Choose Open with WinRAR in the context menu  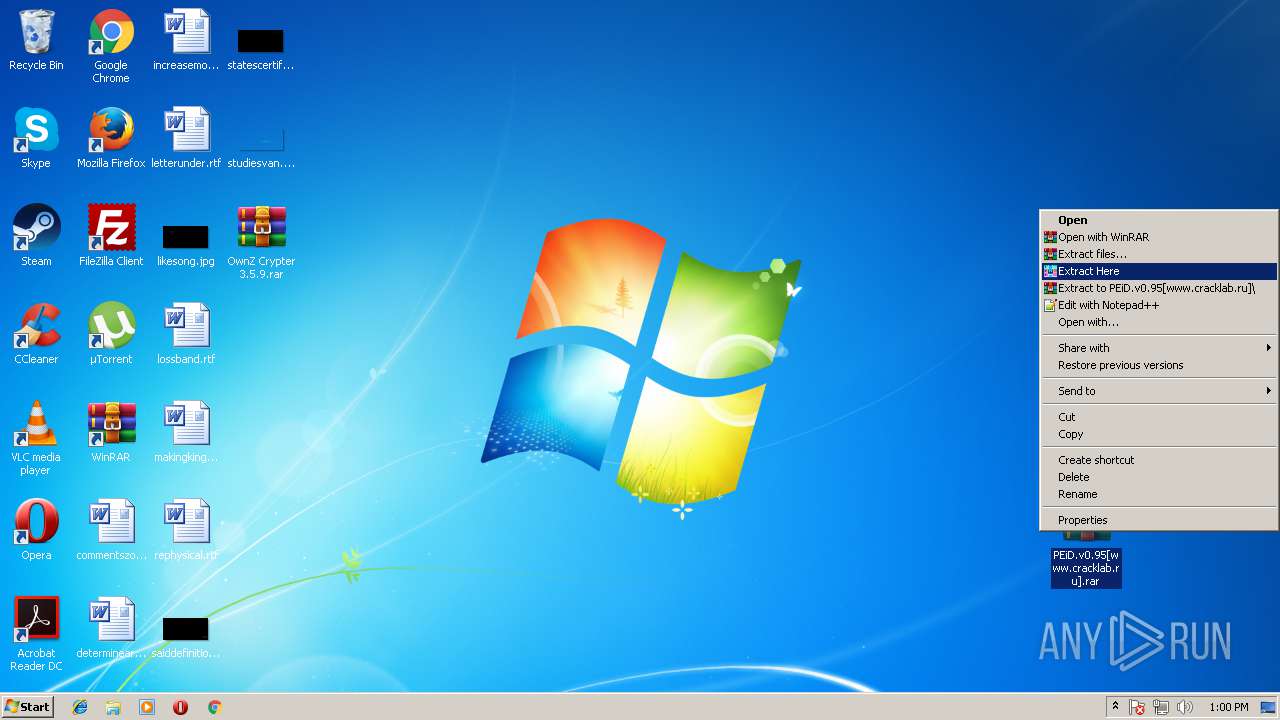tap(1159, 237)
